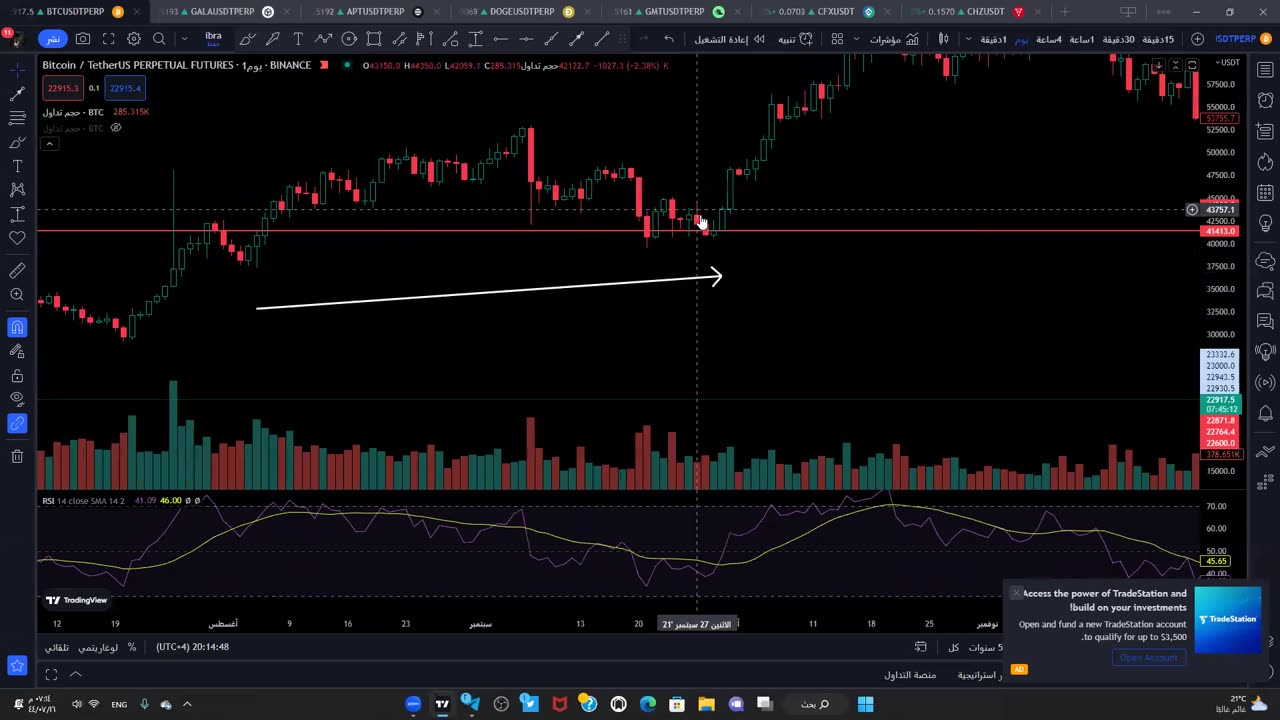Image resolution: width=1280 pixels, height=720 pixels.
Task: Toggle auto scale option
Action: click(57, 647)
